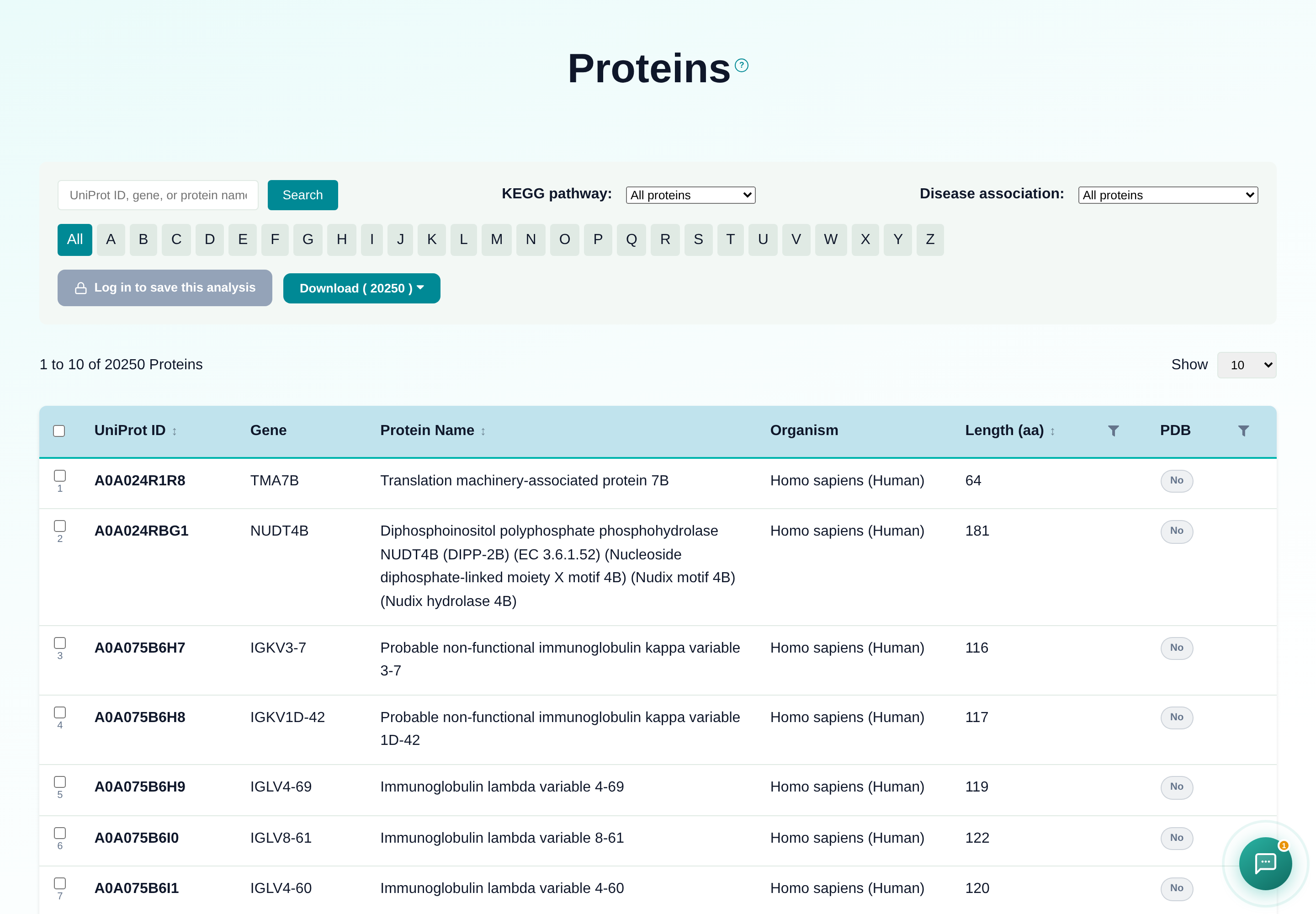
Task: Filter proteins by letter W
Action: pyautogui.click(x=830, y=239)
